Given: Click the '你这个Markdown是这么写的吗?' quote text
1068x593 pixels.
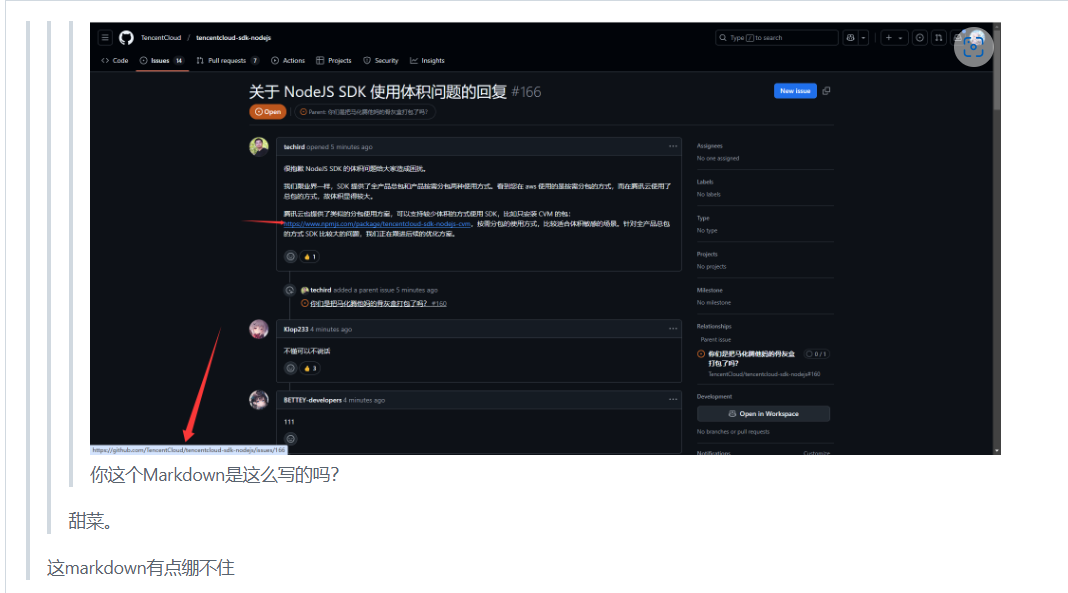Looking at the screenshot, I should click(215, 475).
